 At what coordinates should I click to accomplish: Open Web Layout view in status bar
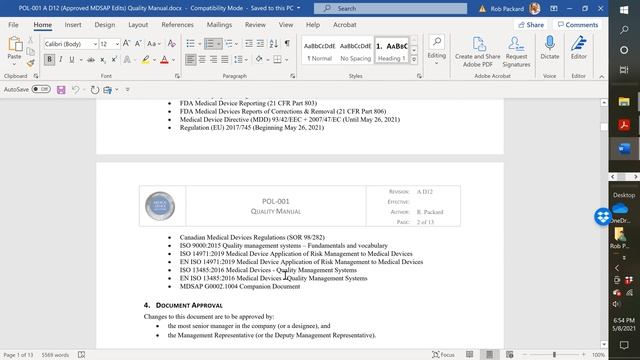tap(509, 354)
